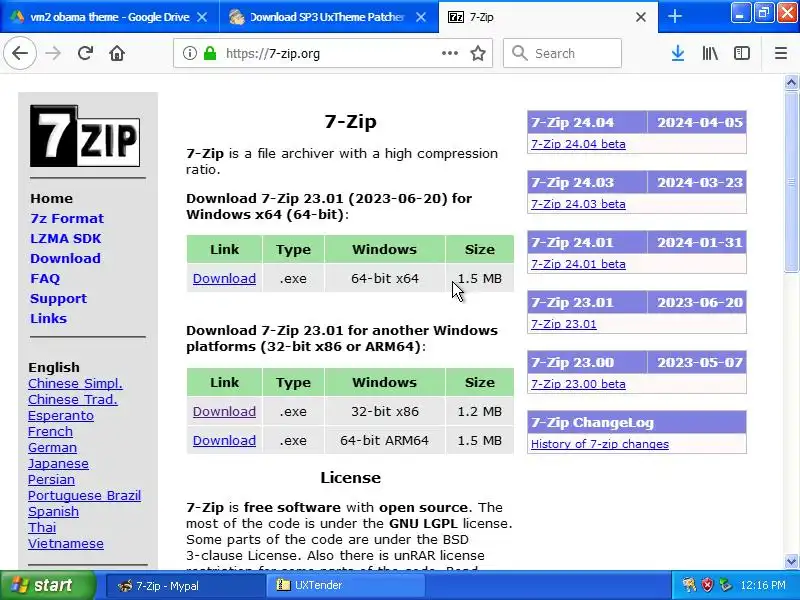Open the downloads arrow panel
Screen dimensions: 800x600
coord(678,53)
